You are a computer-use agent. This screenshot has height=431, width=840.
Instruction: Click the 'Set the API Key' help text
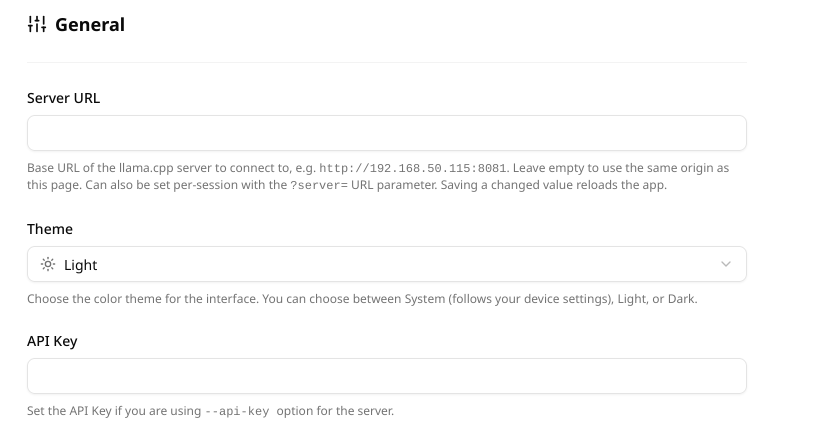point(211,411)
